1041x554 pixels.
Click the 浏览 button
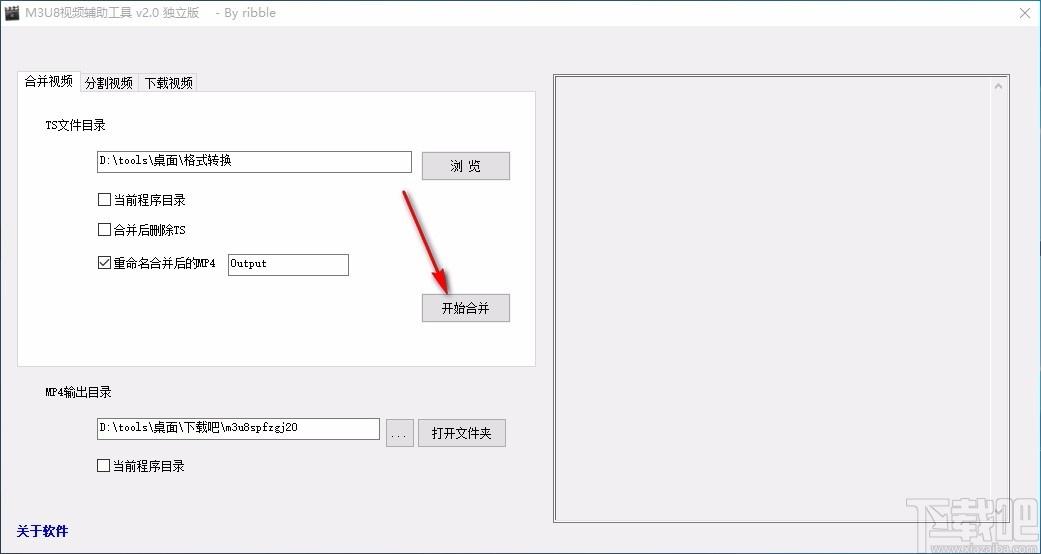(465, 166)
